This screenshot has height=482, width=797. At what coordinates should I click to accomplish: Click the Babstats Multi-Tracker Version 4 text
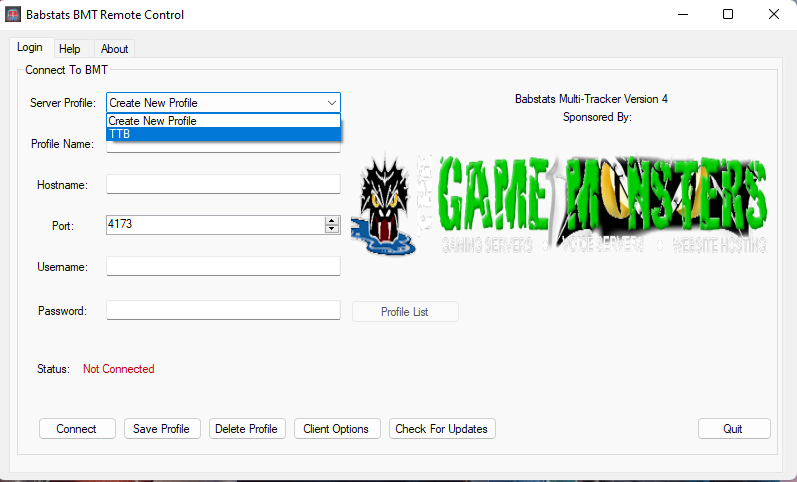[591, 99]
